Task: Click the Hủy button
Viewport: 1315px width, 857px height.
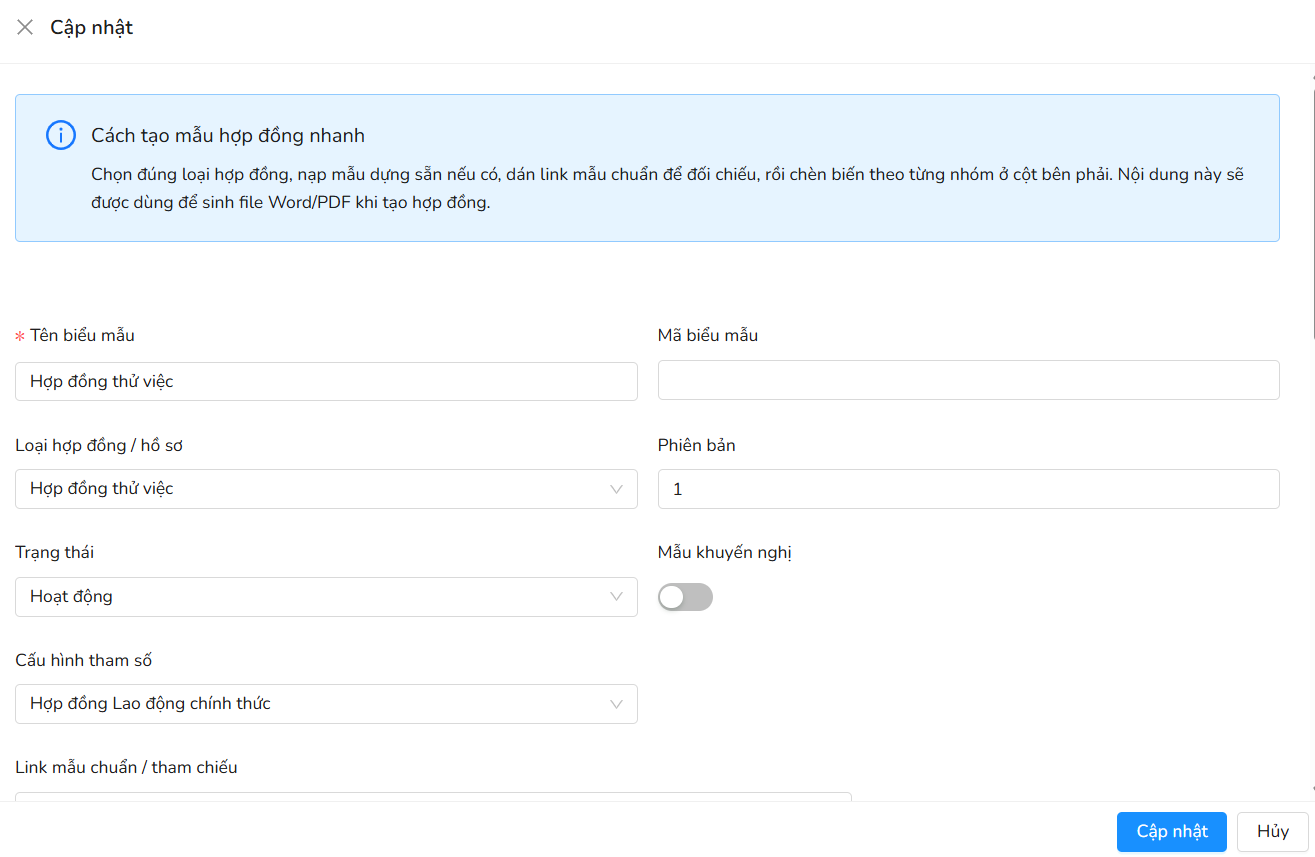Action: tap(1273, 831)
